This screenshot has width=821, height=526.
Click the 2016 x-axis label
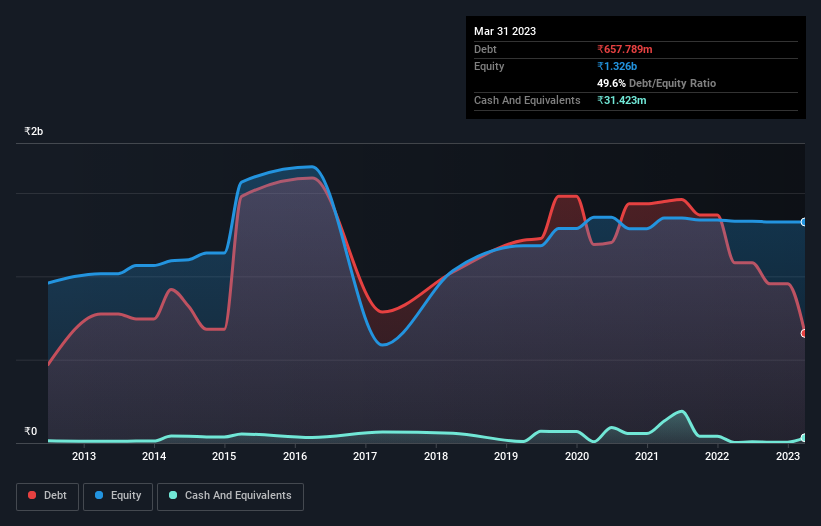(x=295, y=456)
